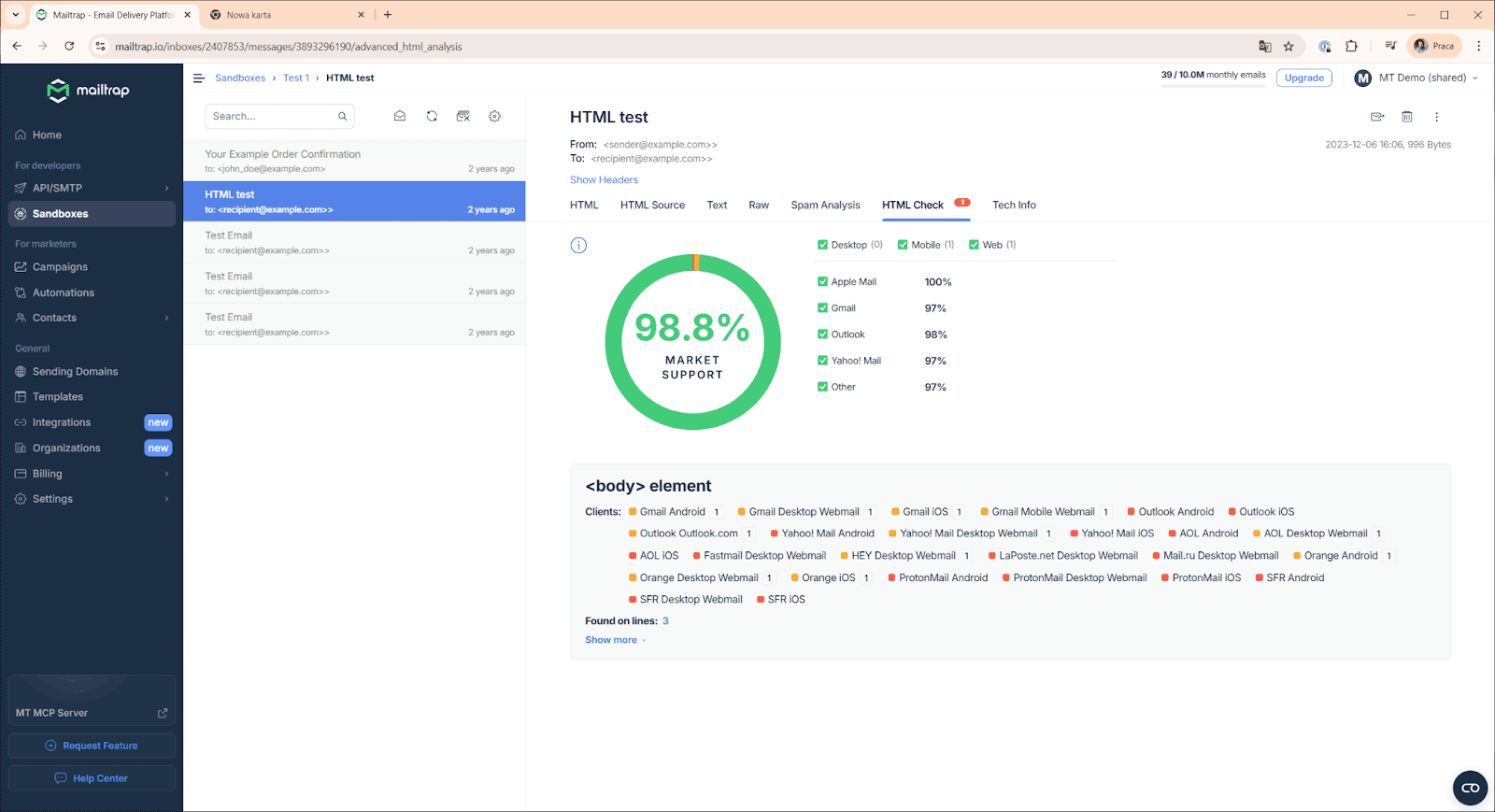Delete the HTML test message

pyautogui.click(x=1406, y=117)
